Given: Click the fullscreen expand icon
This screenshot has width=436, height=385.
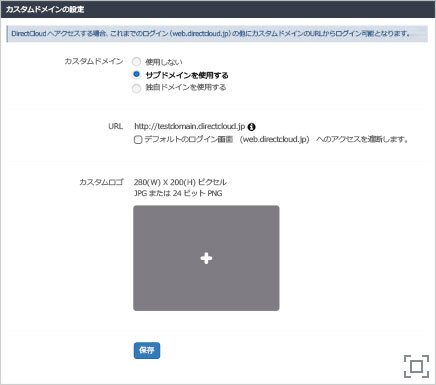Looking at the screenshot, I should point(416,366).
